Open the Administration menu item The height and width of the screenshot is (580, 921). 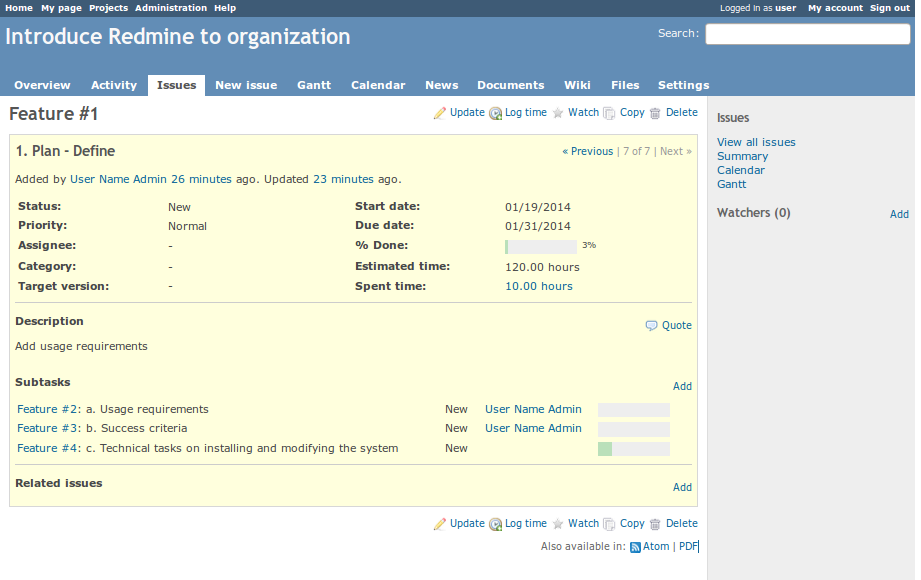pos(171,8)
